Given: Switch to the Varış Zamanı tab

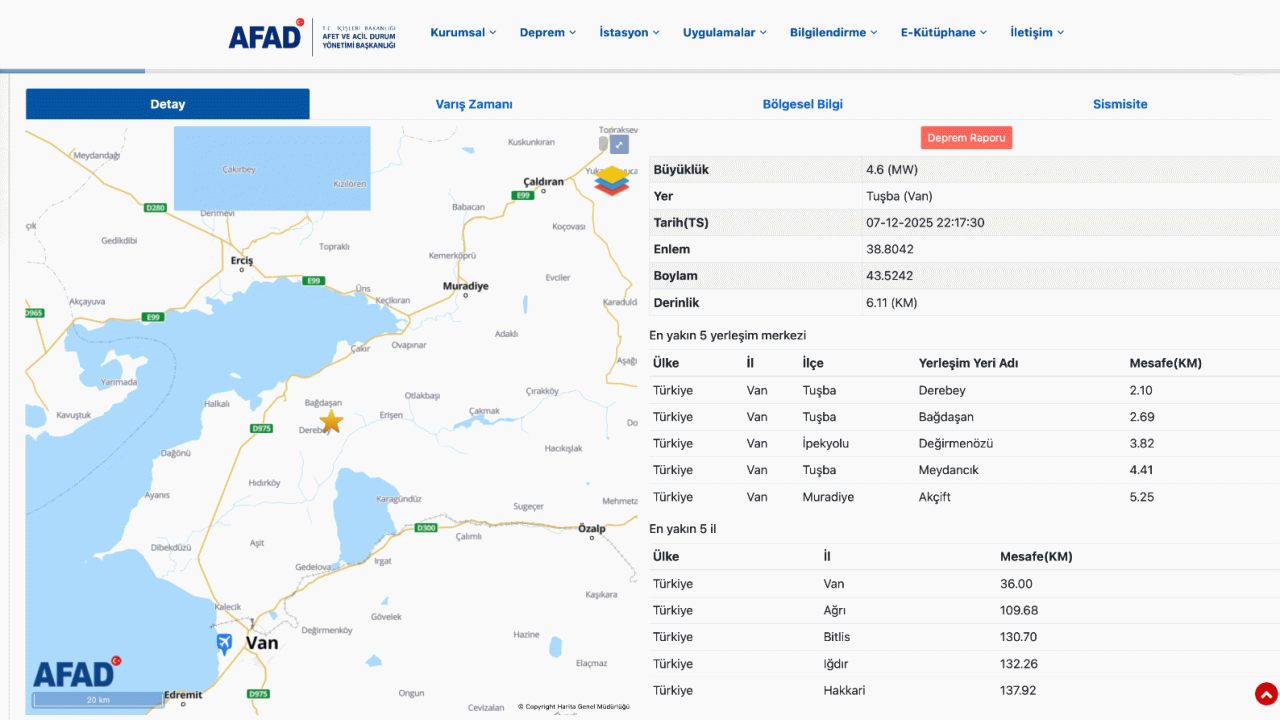Looking at the screenshot, I should pyautogui.click(x=474, y=104).
